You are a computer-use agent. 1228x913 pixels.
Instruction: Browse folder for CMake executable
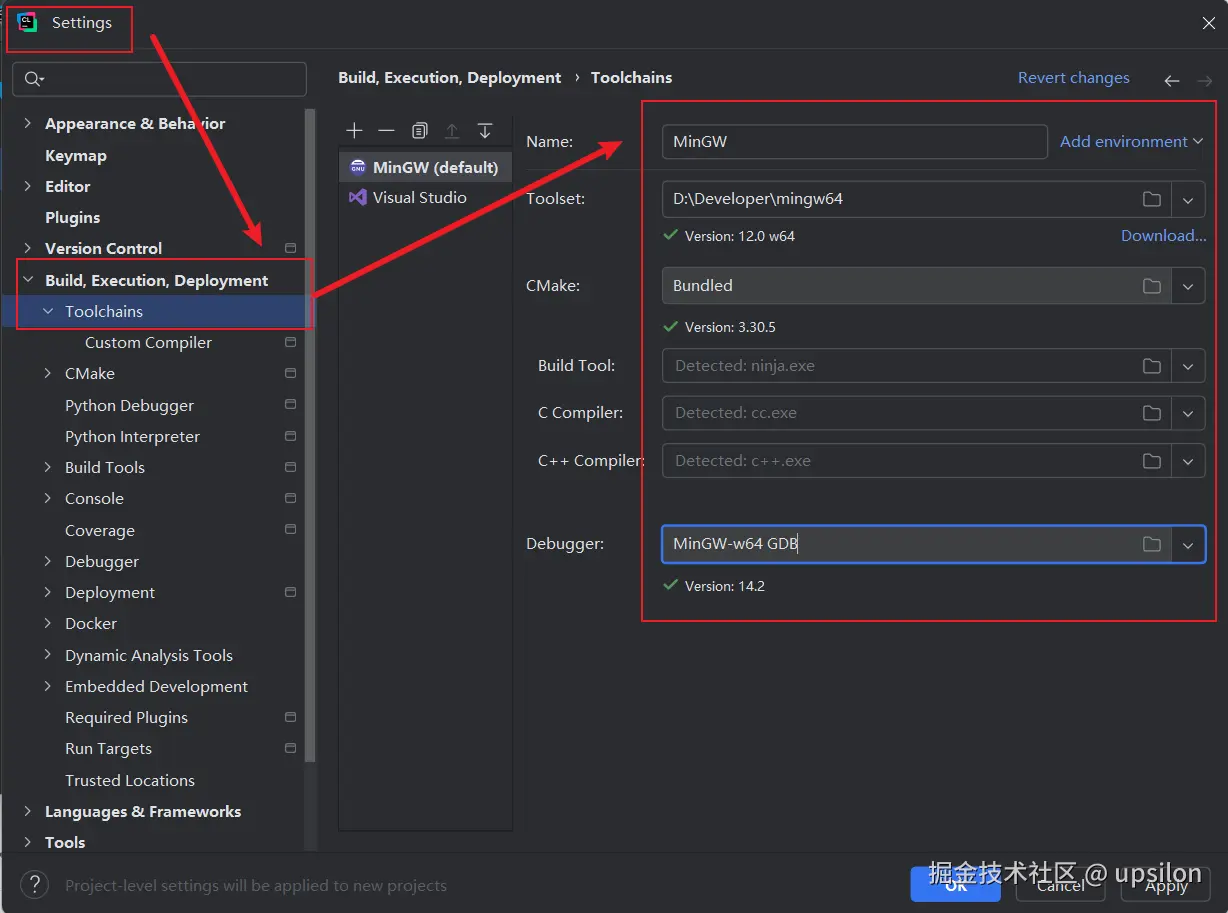[1152, 286]
